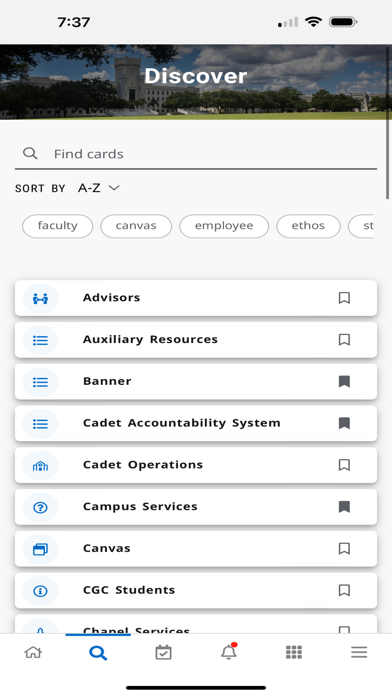Open the hamburger menu icon
The height and width of the screenshot is (696, 392).
359,652
